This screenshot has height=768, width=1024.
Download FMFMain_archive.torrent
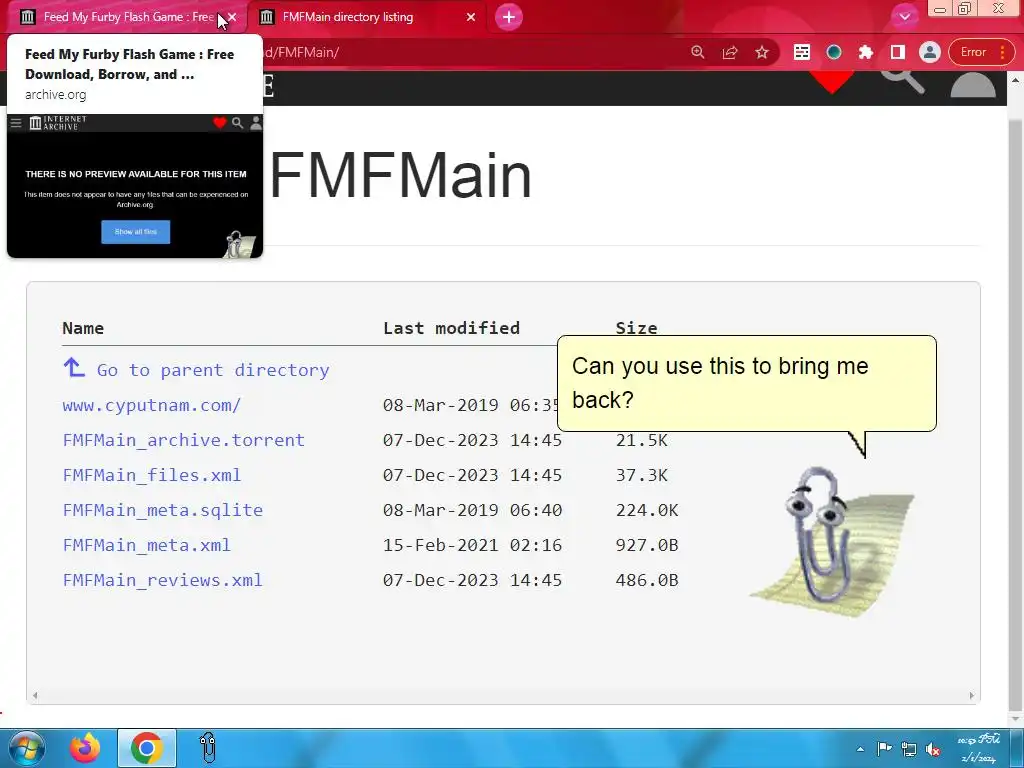click(x=184, y=440)
